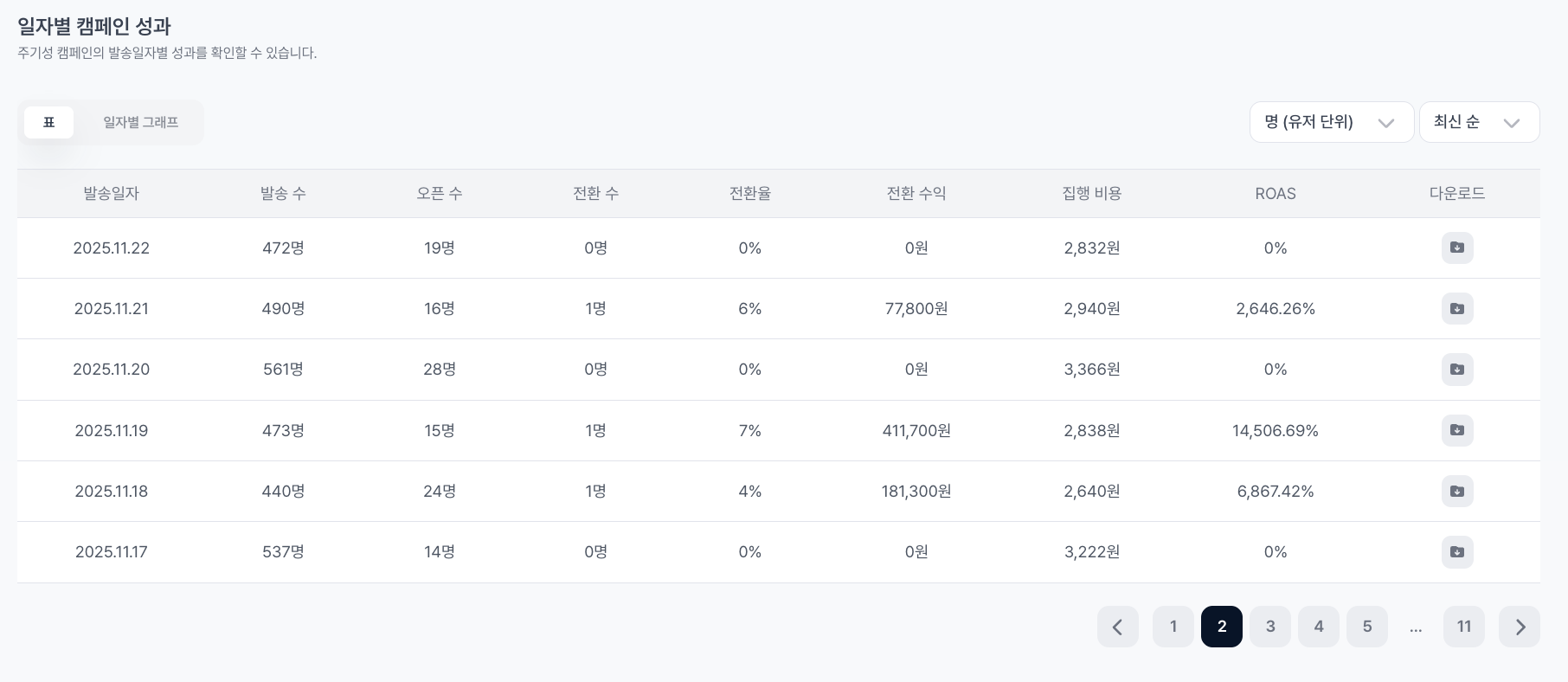Viewport: 1568px width, 682px height.
Task: Click the 전환 수 column header
Action: pyautogui.click(x=595, y=193)
